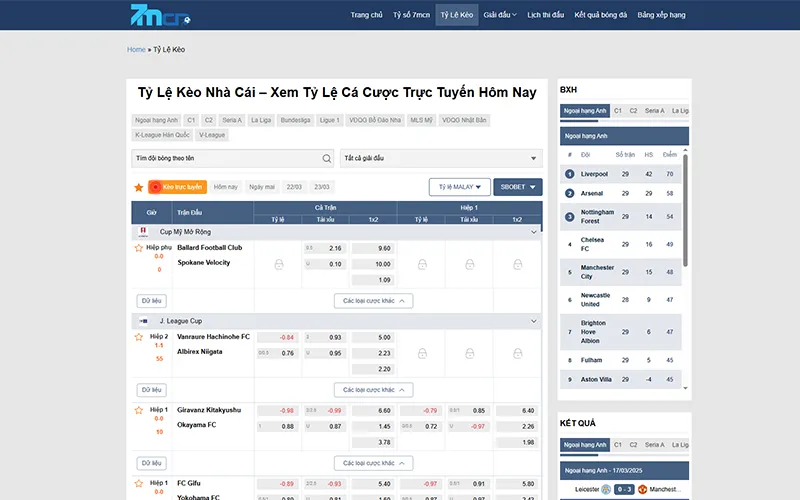This screenshot has height=500, width=800.
Task: Click Vanraure match Hiệp 1 1x2 lock
Action: click(x=517, y=353)
